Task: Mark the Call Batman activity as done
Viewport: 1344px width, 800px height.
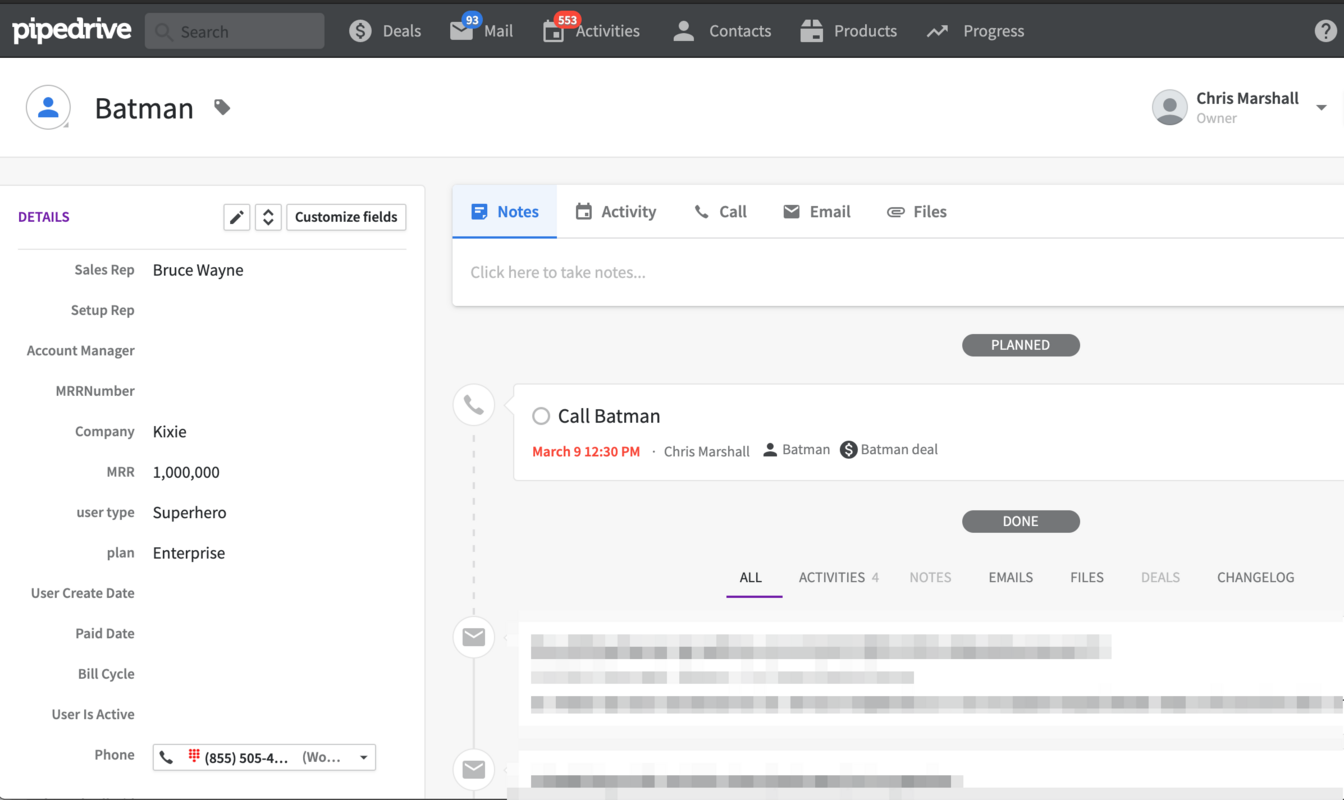Action: [541, 416]
